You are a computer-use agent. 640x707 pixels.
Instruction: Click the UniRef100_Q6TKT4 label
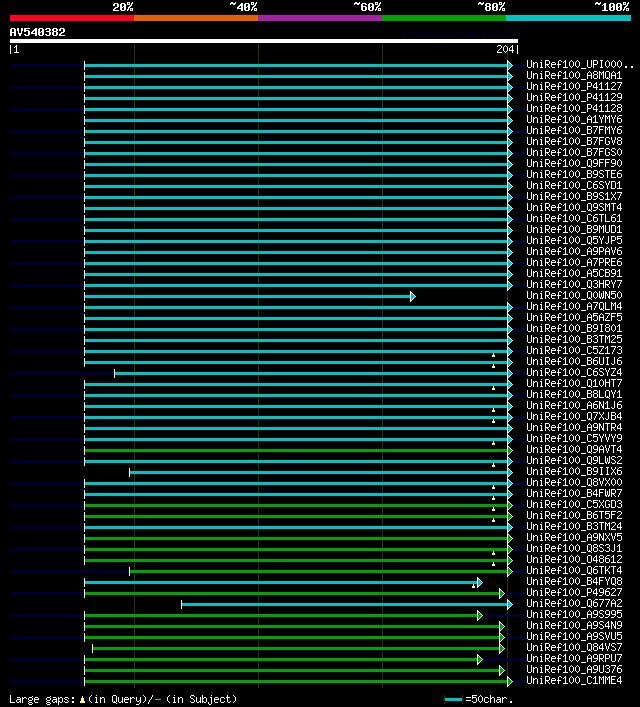[x=574, y=570]
